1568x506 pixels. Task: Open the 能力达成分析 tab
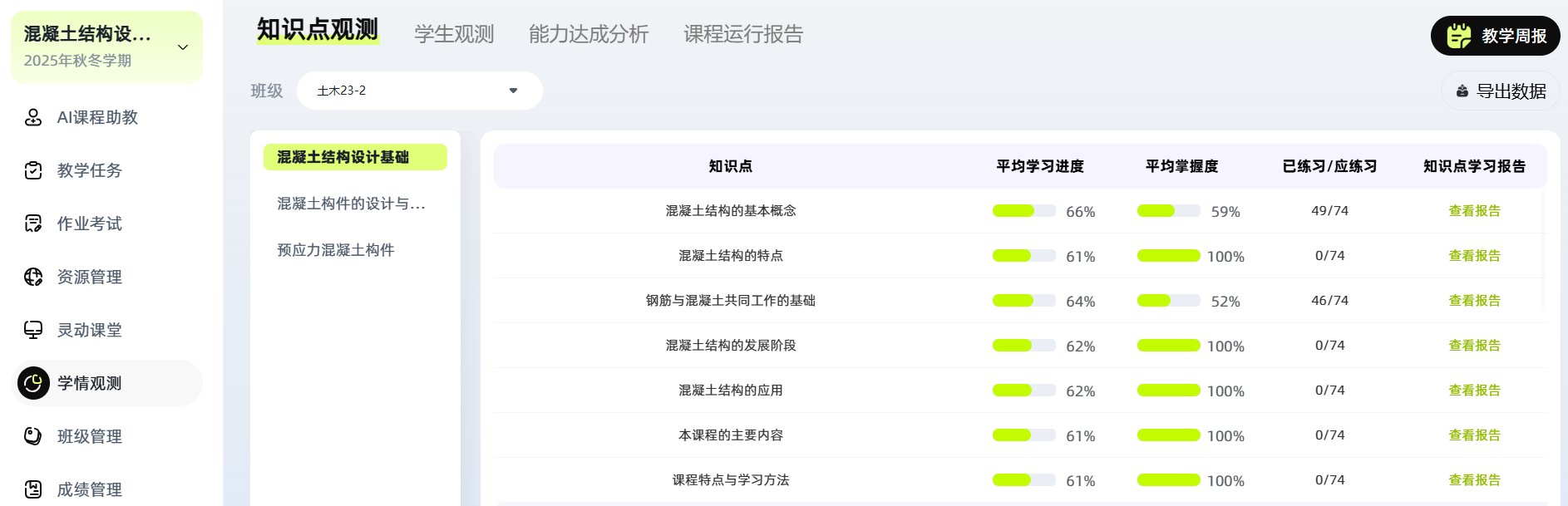point(589,34)
